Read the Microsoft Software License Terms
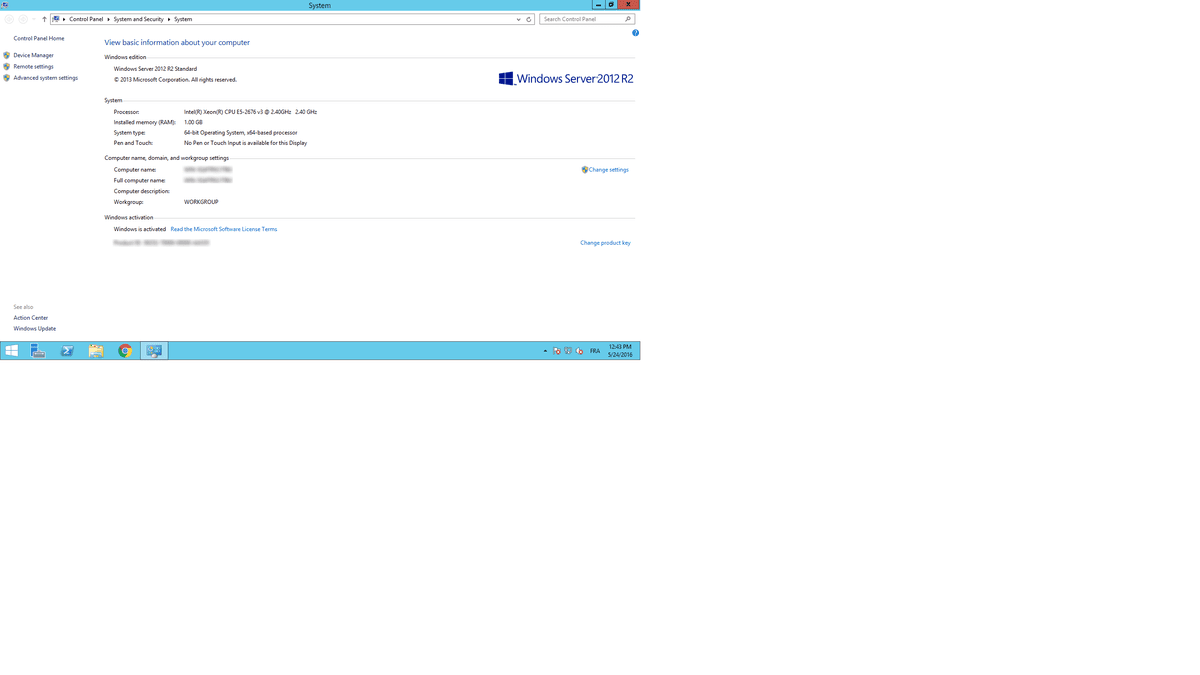The height and width of the screenshot is (675, 1200). click(224, 229)
